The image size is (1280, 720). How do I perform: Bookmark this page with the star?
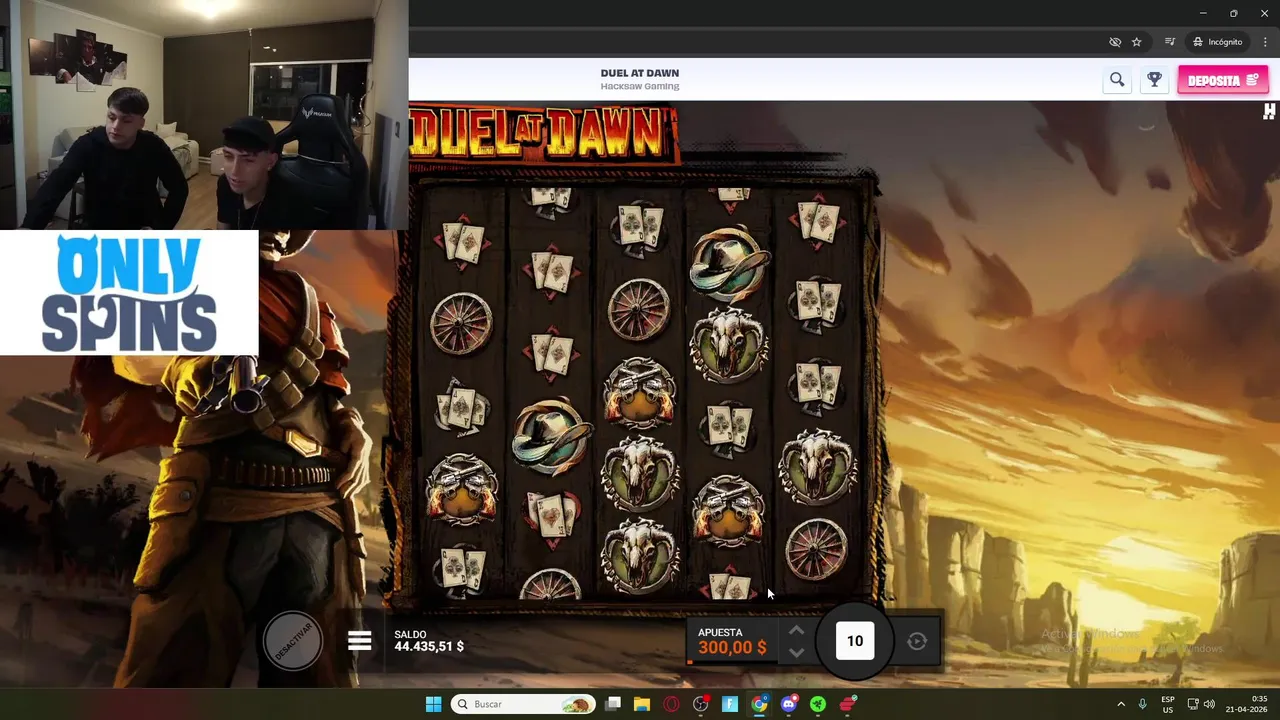tap(1137, 42)
